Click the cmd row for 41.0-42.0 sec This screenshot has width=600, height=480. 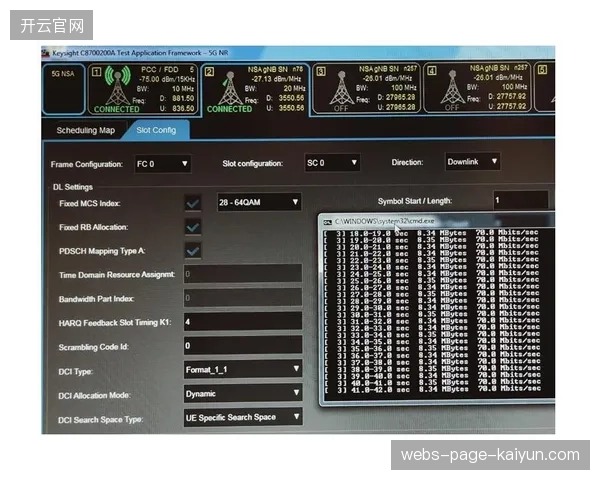tap(432, 389)
